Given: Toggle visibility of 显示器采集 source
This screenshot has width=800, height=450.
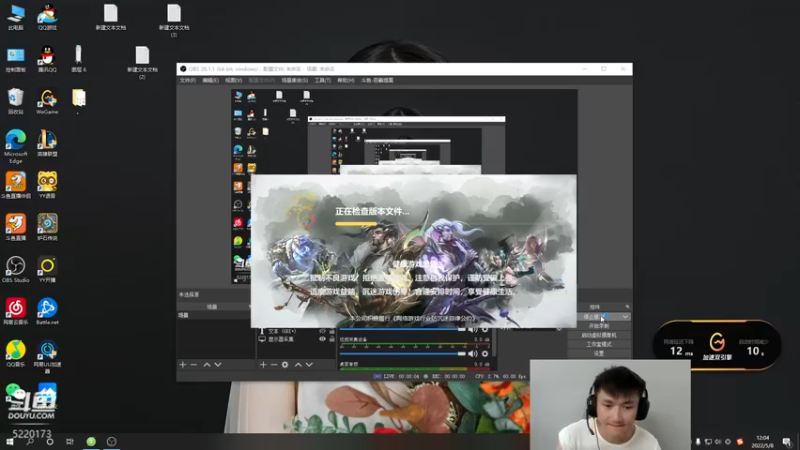Looking at the screenshot, I should tap(322, 339).
